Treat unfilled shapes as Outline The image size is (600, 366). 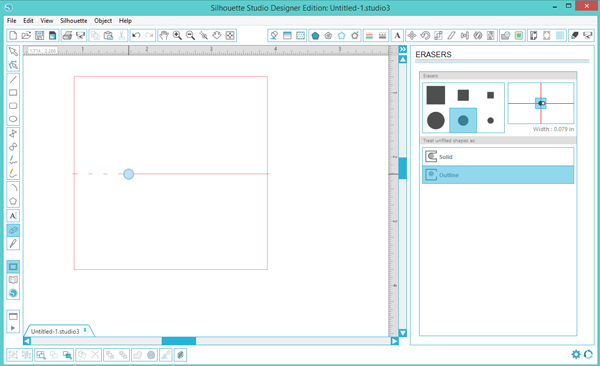(498, 175)
